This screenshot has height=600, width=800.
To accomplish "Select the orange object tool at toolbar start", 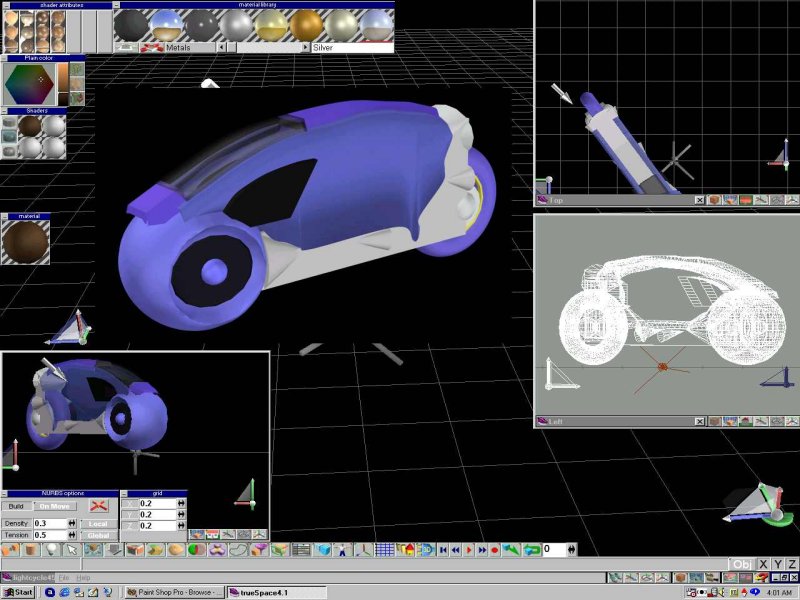I will click(10, 549).
